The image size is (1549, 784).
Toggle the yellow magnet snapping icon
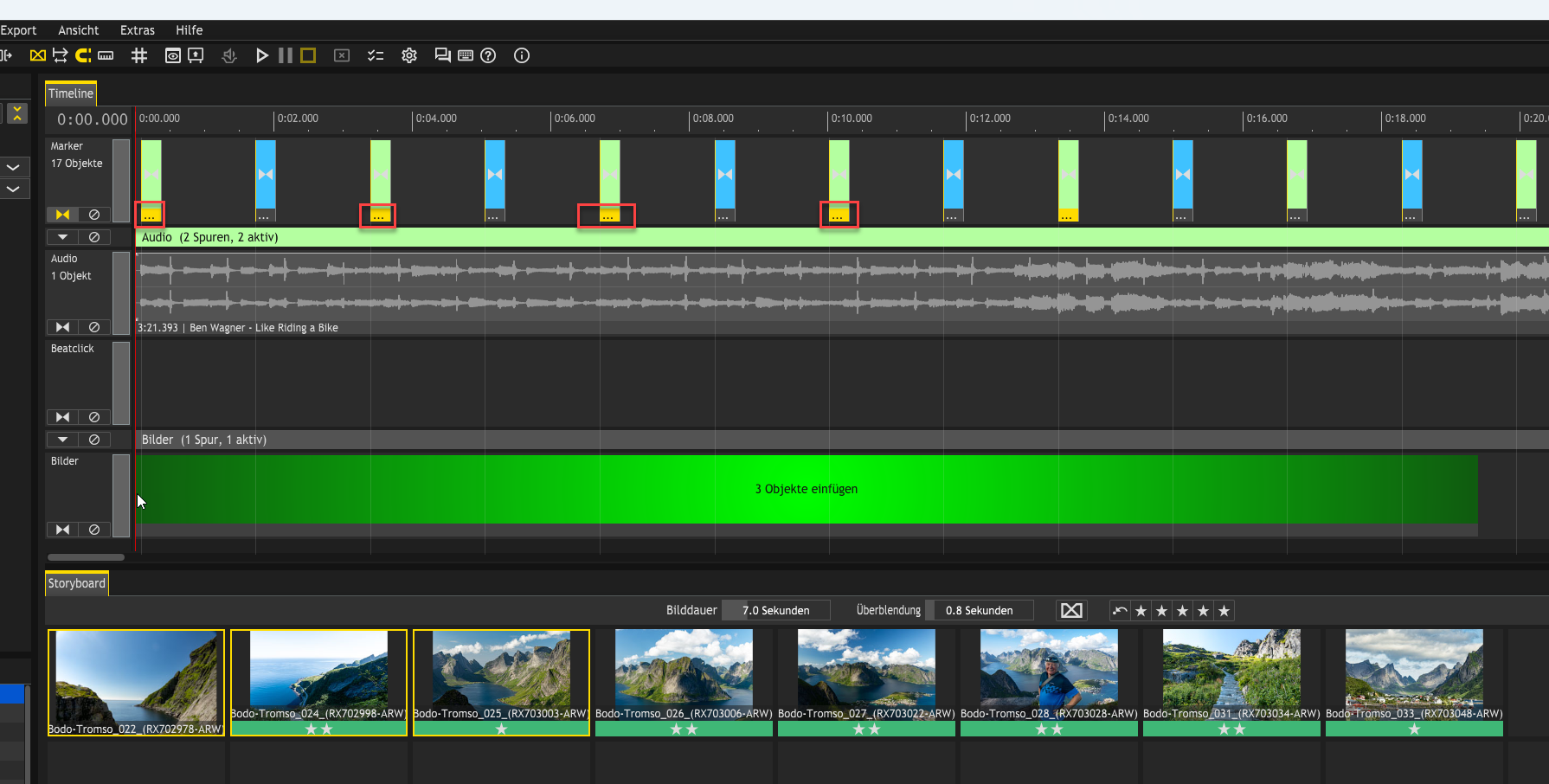click(83, 55)
